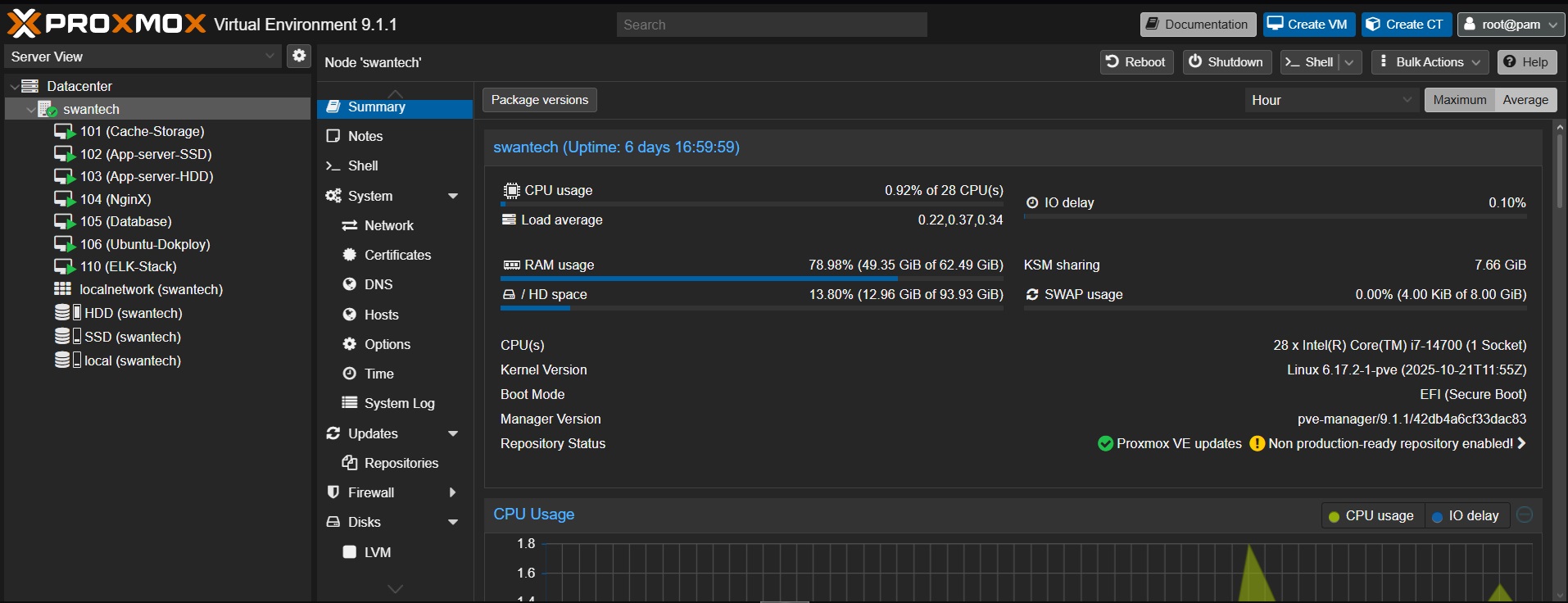Click the local storage icon

point(67,360)
